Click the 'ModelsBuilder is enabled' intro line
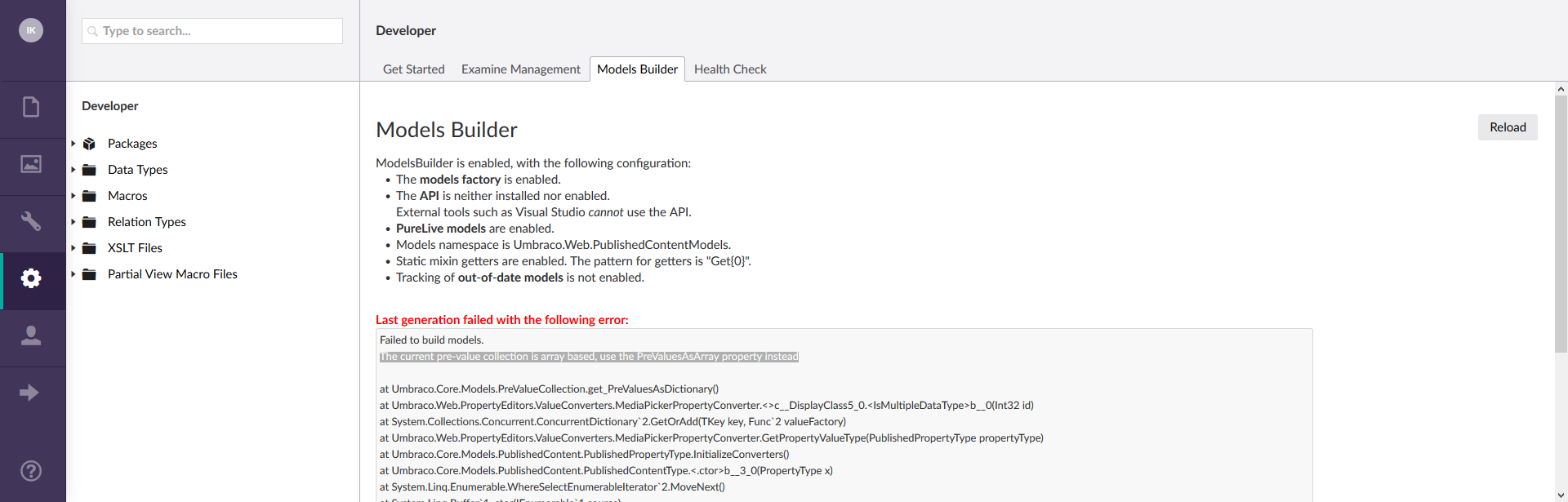 (x=533, y=163)
